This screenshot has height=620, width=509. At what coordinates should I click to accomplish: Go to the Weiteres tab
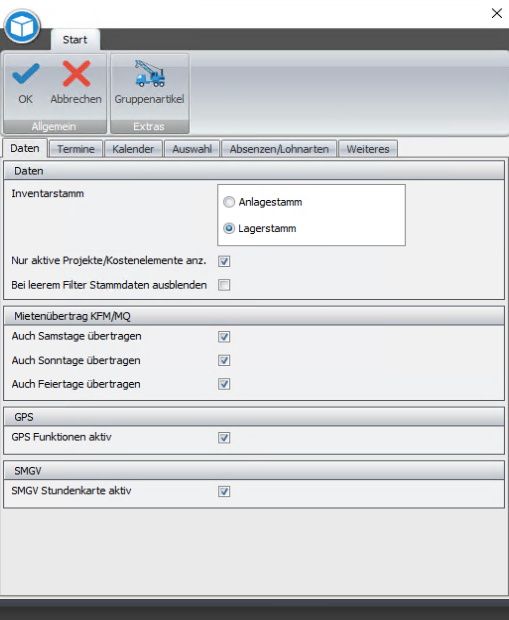click(368, 149)
